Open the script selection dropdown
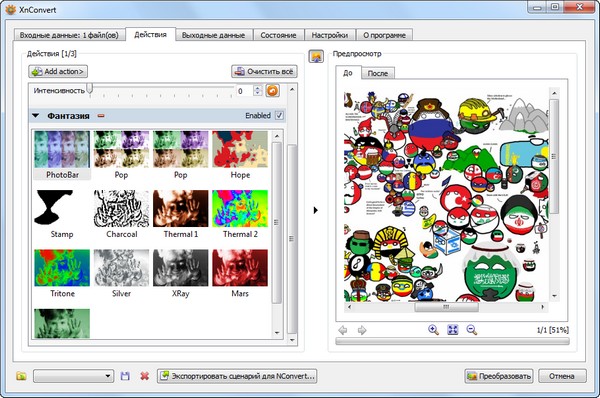 click(73, 376)
